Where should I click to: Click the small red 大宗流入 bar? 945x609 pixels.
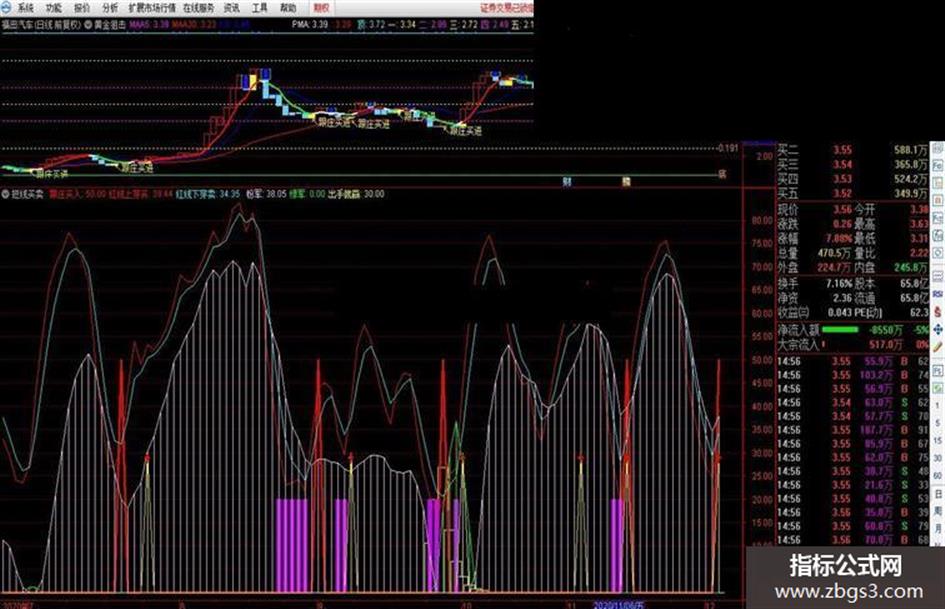823,344
